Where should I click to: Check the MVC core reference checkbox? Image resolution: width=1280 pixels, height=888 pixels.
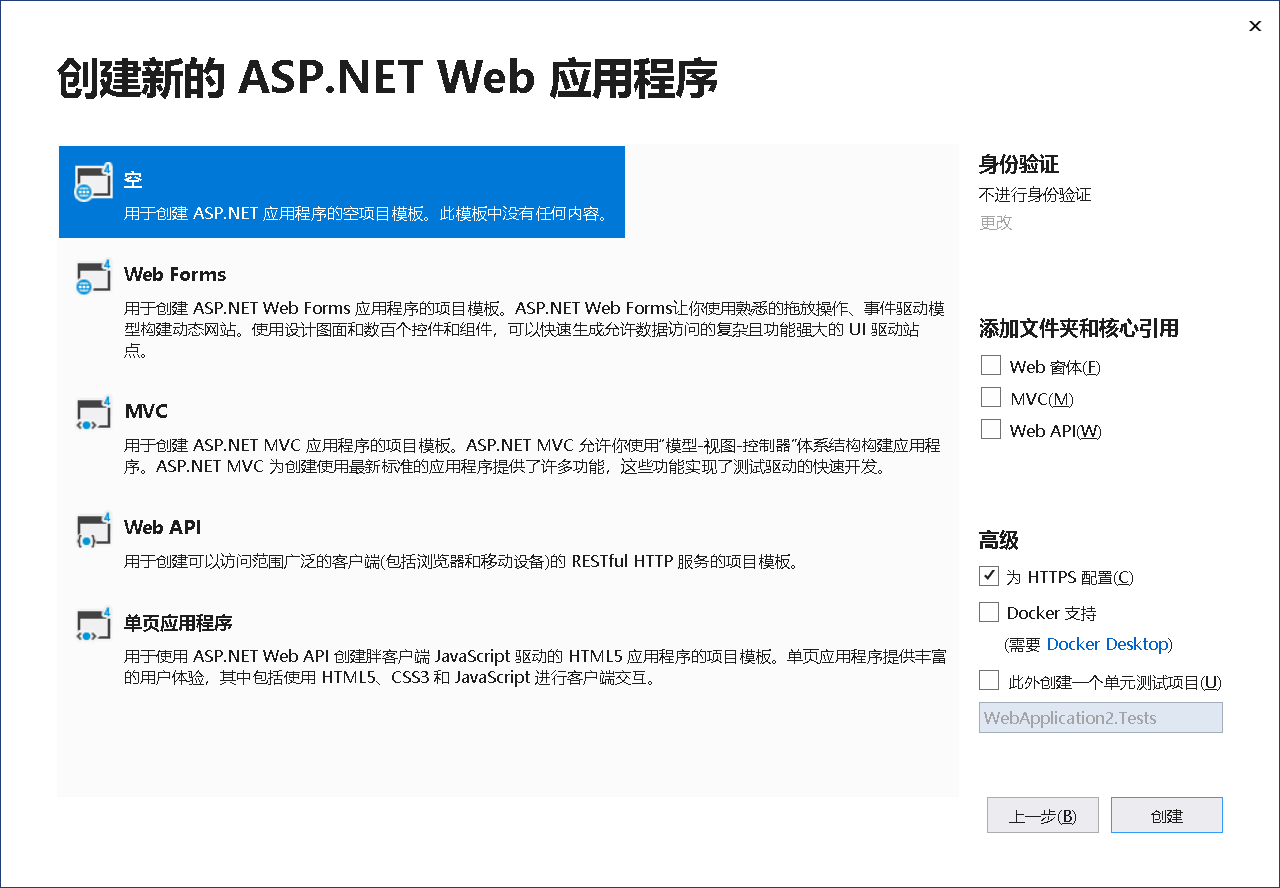click(990, 396)
